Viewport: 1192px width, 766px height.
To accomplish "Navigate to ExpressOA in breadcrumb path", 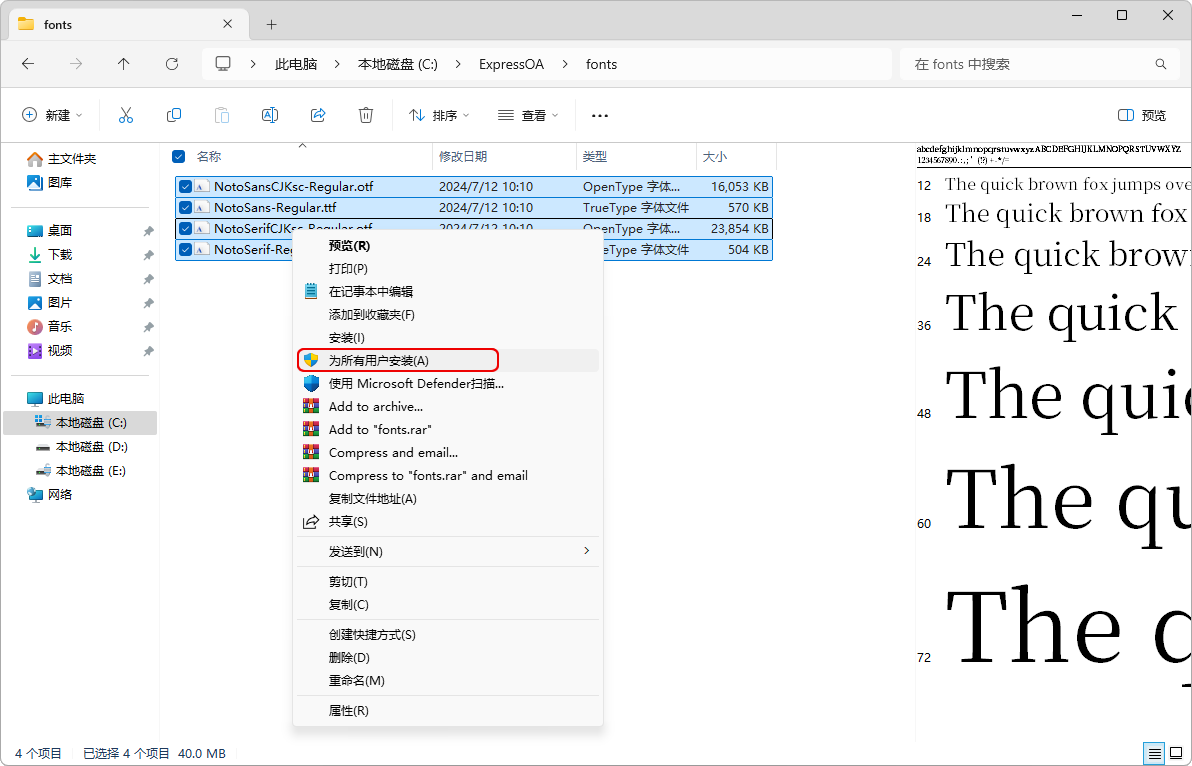I will click(x=511, y=64).
